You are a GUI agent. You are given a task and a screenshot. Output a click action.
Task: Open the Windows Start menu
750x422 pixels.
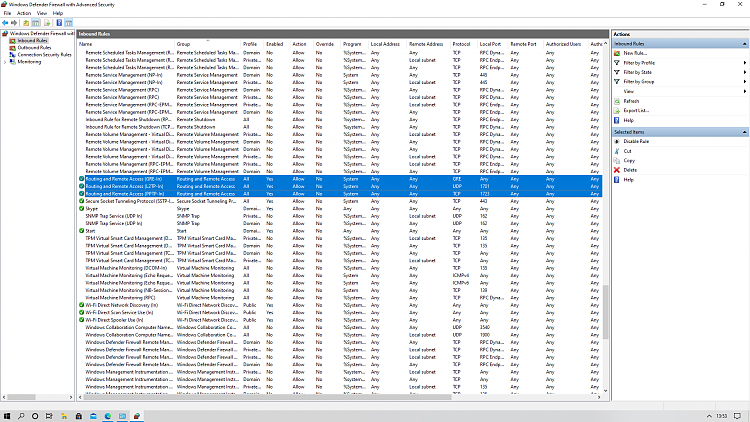(x=7, y=416)
